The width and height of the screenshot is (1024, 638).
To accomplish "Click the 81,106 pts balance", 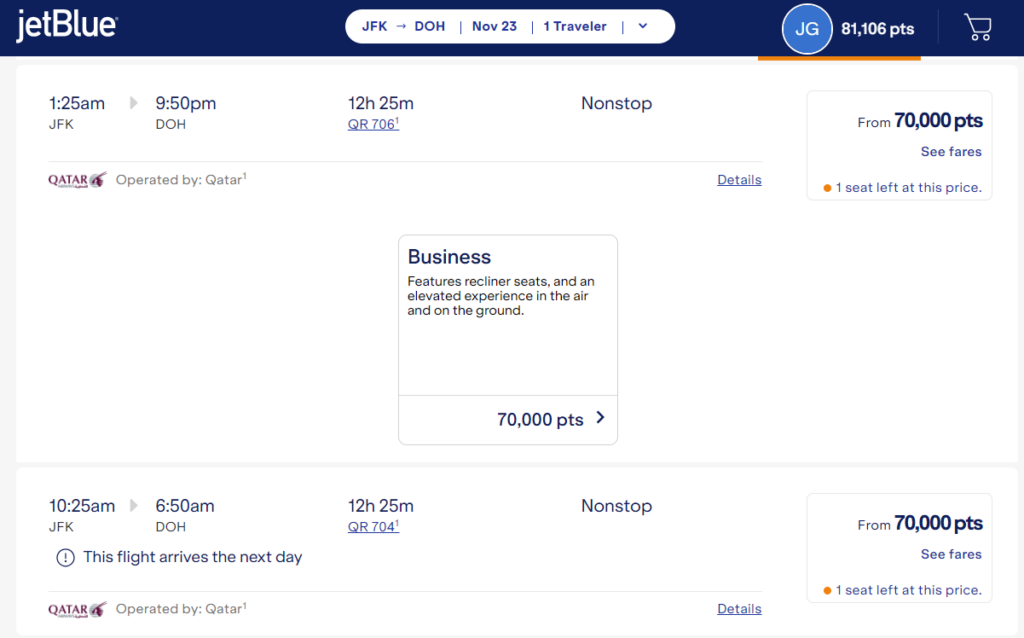I will point(877,28).
